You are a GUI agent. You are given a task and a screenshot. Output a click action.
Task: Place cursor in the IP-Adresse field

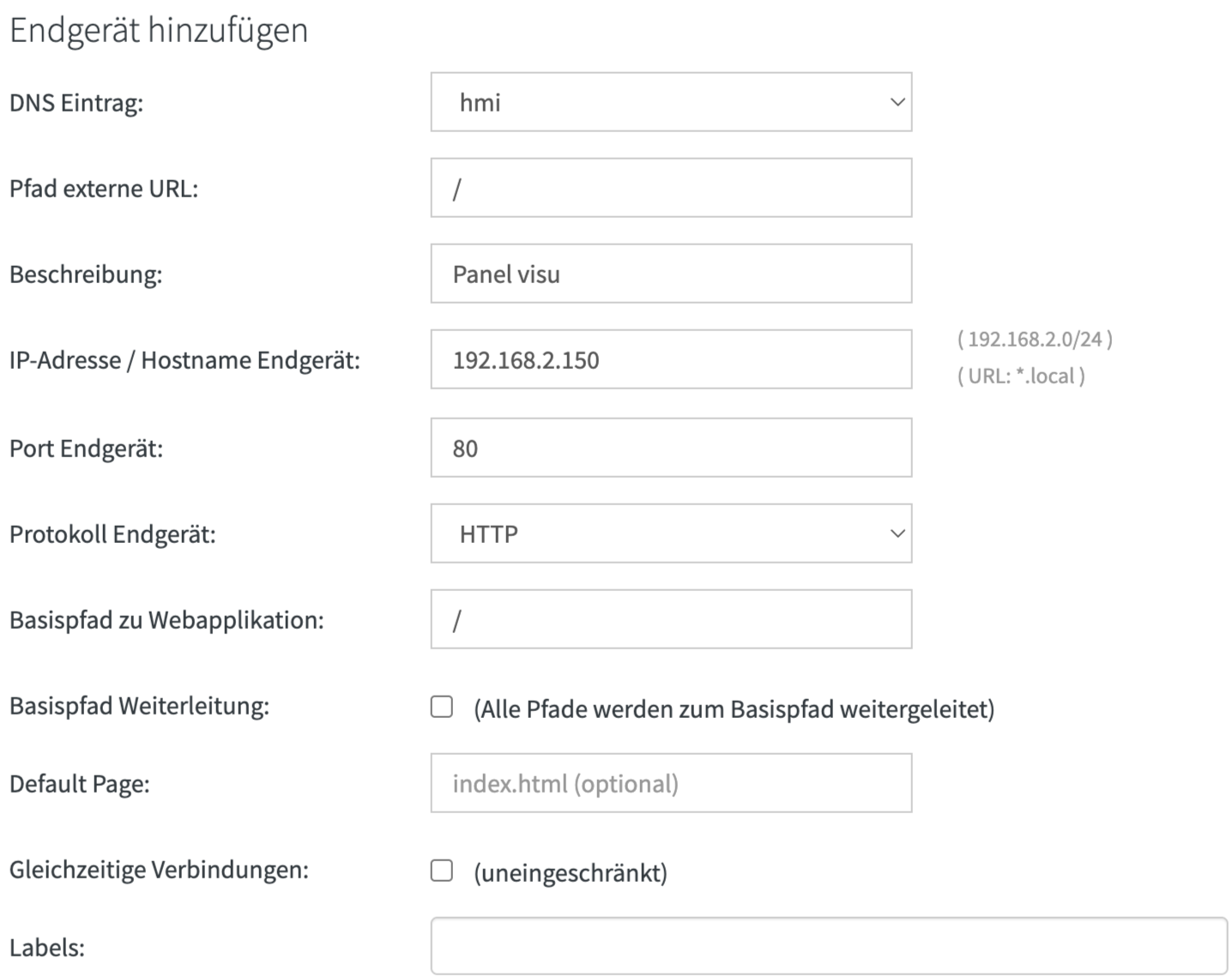click(x=669, y=358)
